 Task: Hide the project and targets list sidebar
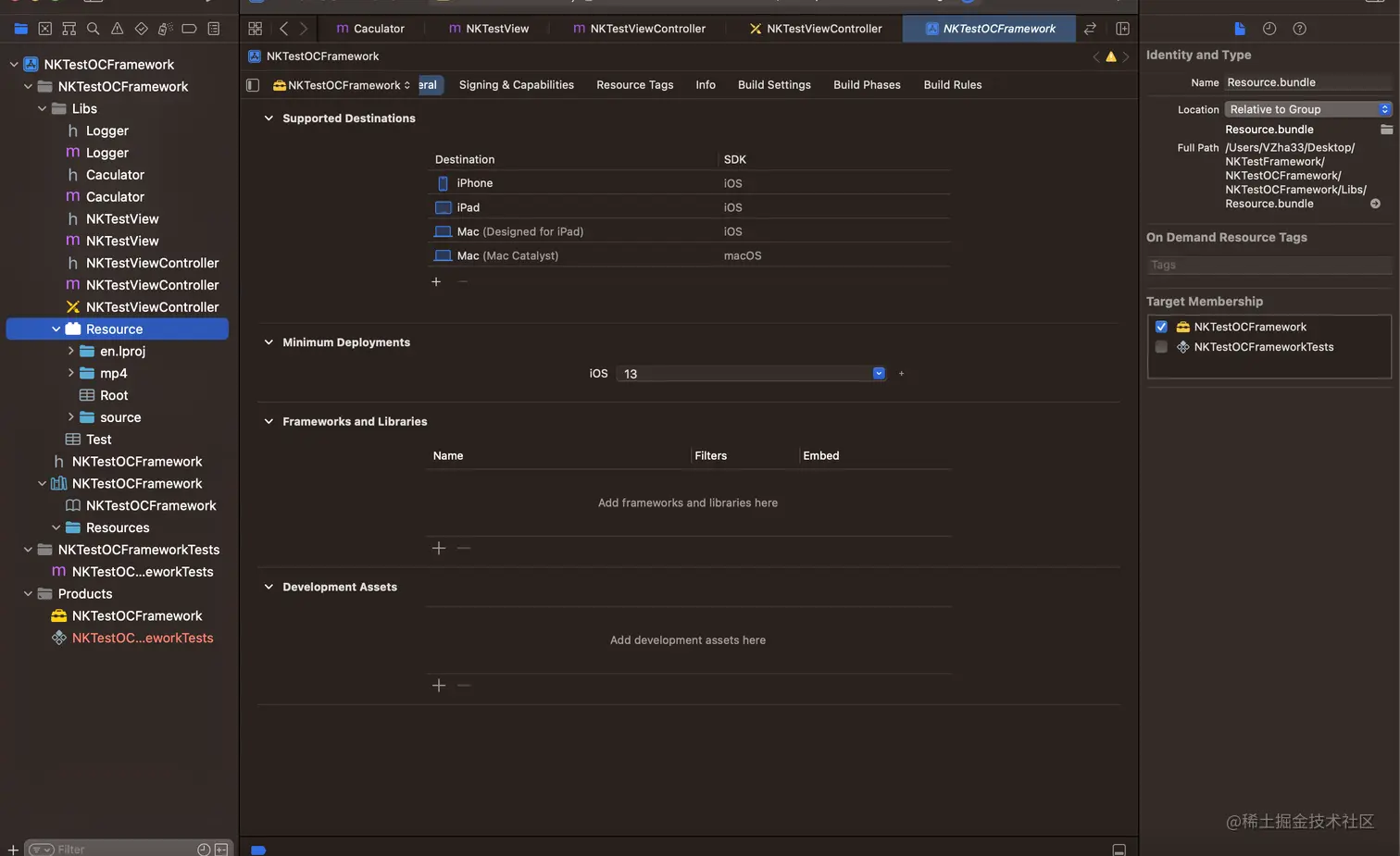click(x=252, y=85)
